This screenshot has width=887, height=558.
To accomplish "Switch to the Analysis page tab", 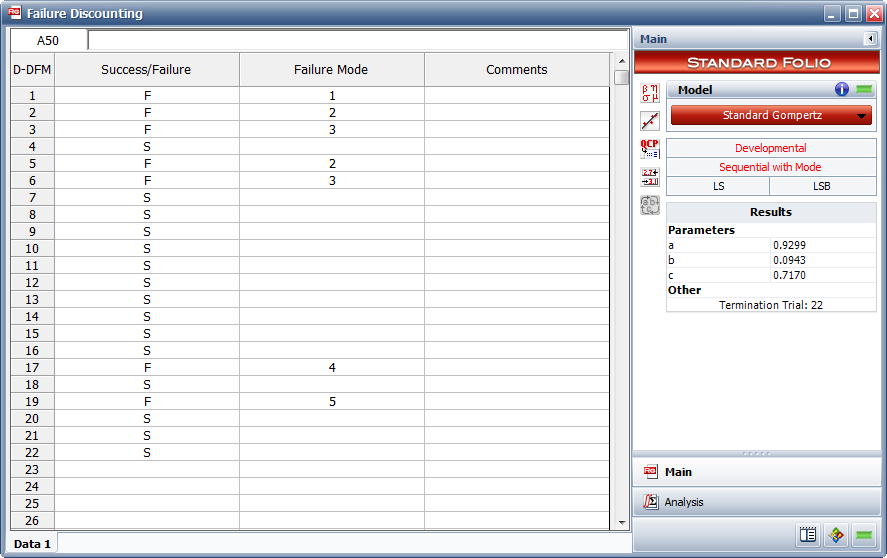I will point(756,502).
